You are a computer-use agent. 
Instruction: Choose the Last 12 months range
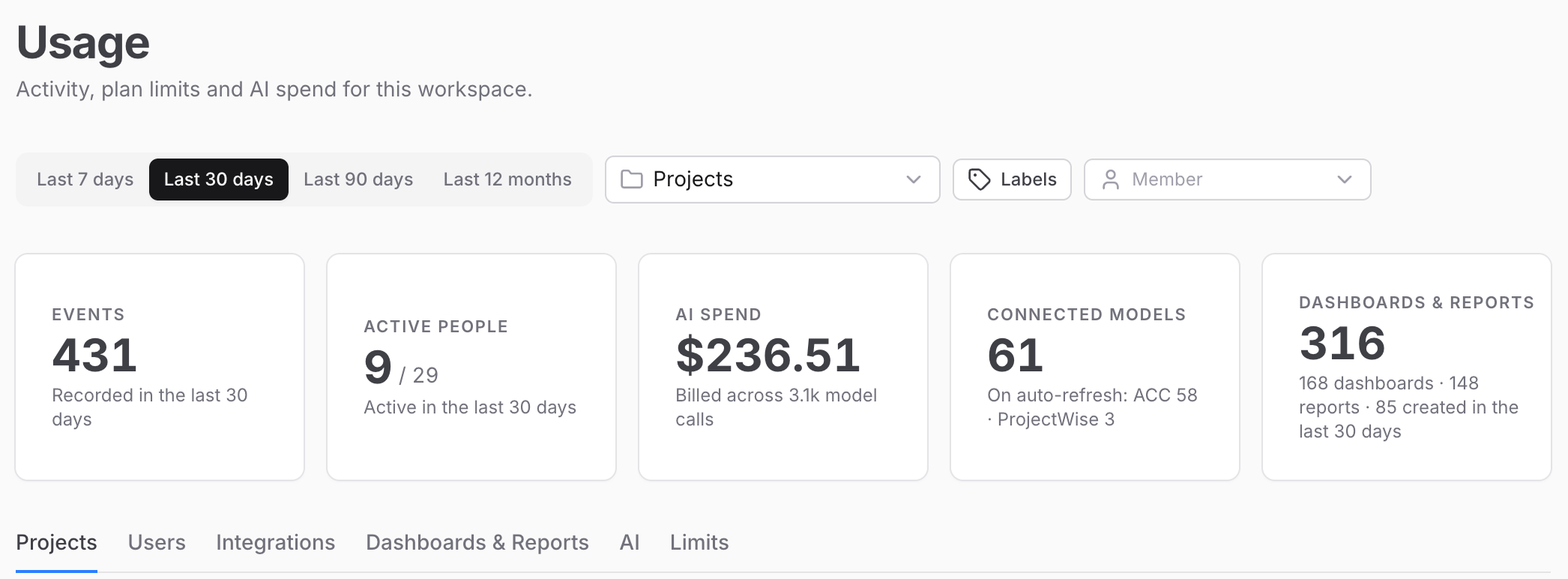click(x=507, y=179)
